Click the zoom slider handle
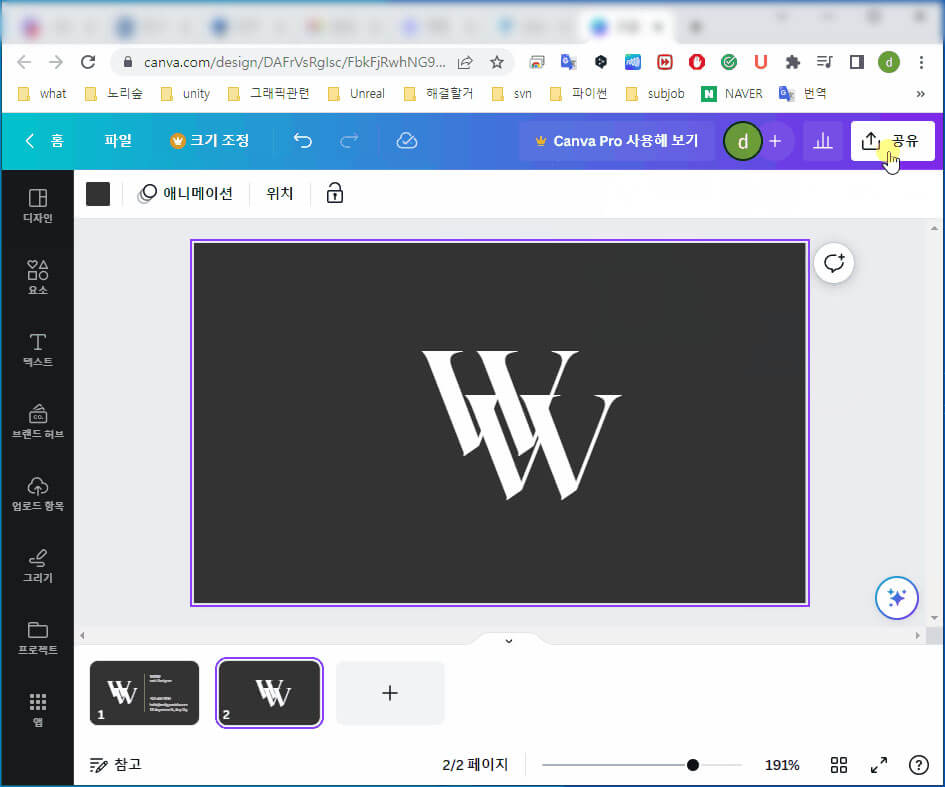The image size is (945, 787). point(692,765)
